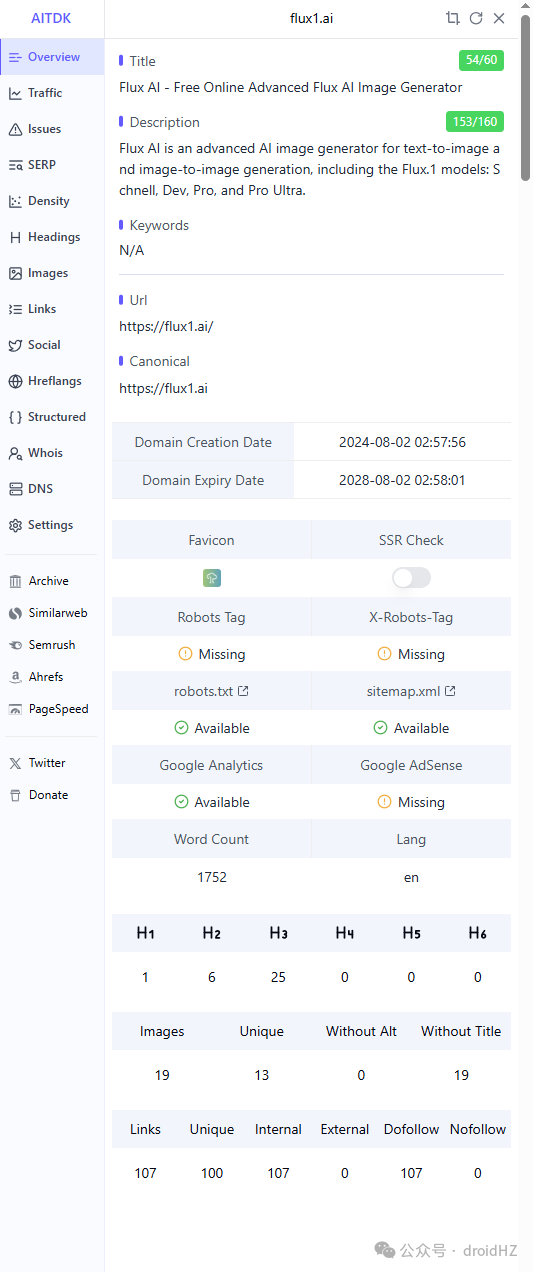533x1272 pixels.
Task: Open the SERP section
Action: click(52, 165)
